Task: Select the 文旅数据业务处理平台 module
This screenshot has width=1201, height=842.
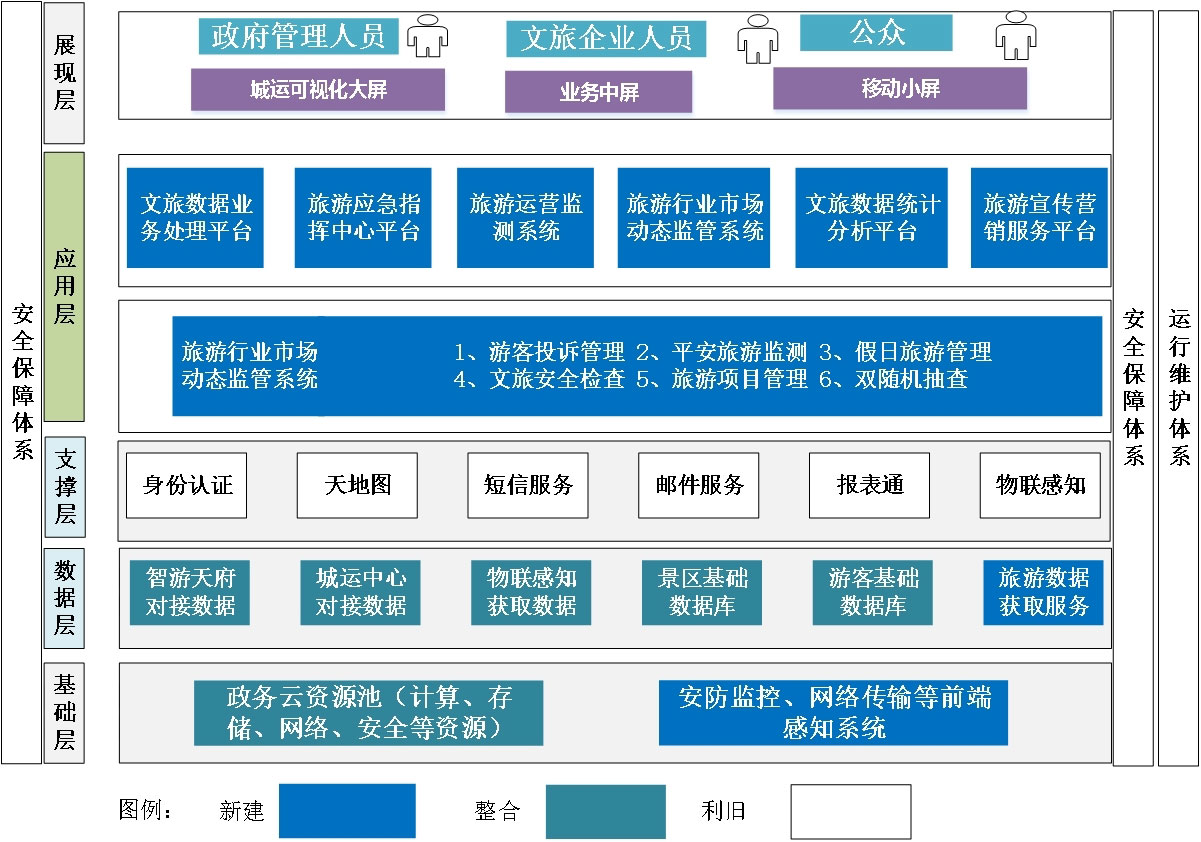Action: coord(195,217)
